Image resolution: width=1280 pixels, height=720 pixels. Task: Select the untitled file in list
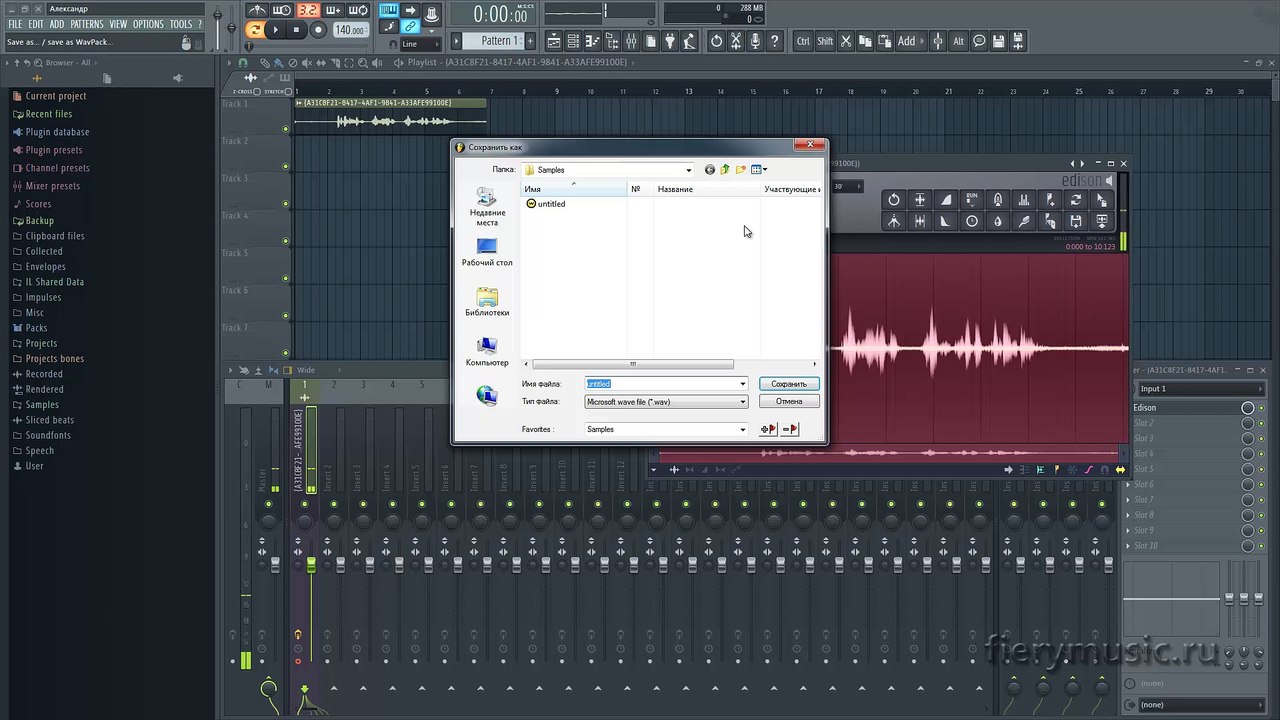[x=545, y=204]
